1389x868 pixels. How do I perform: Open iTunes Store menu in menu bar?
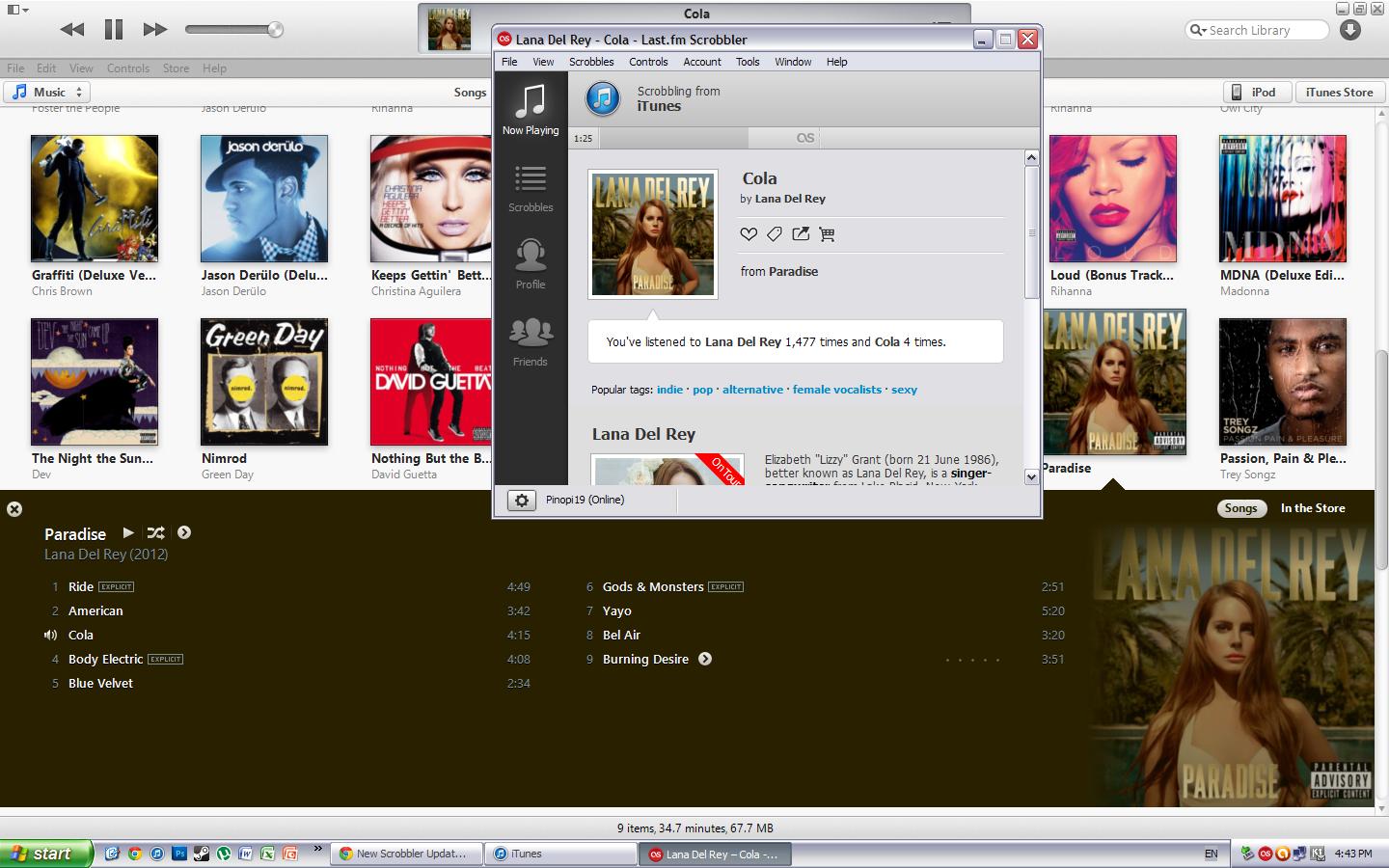[176, 68]
